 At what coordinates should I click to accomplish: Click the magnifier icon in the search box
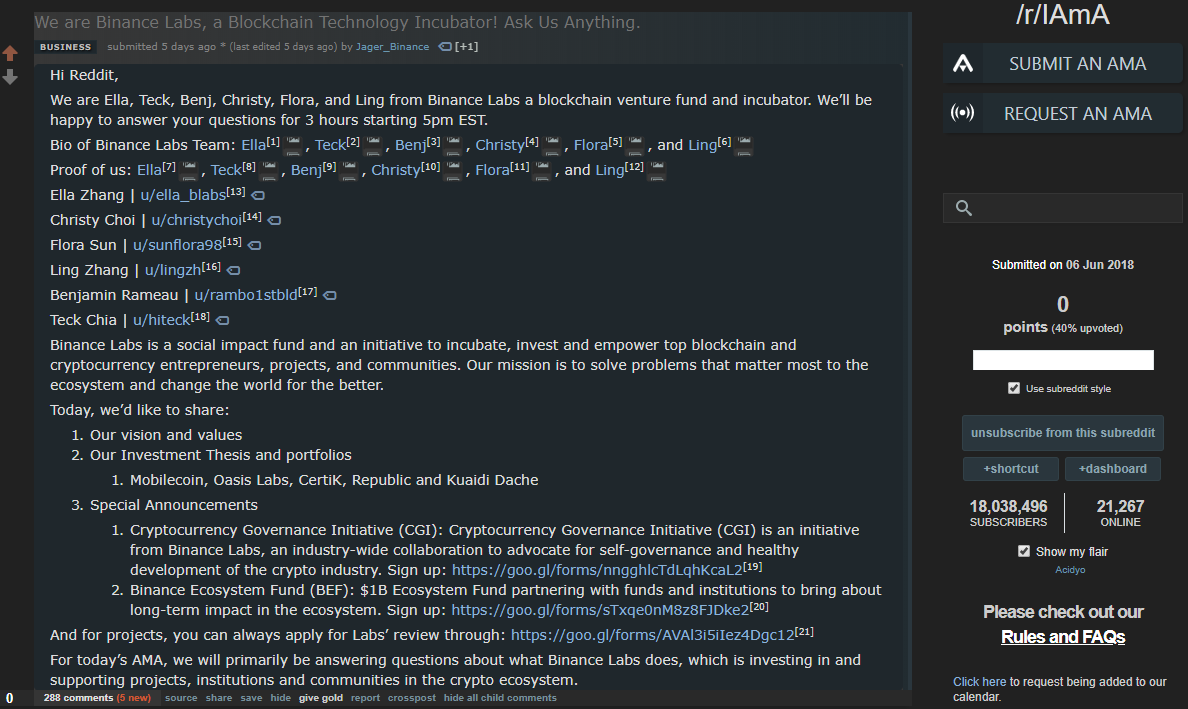(964, 208)
